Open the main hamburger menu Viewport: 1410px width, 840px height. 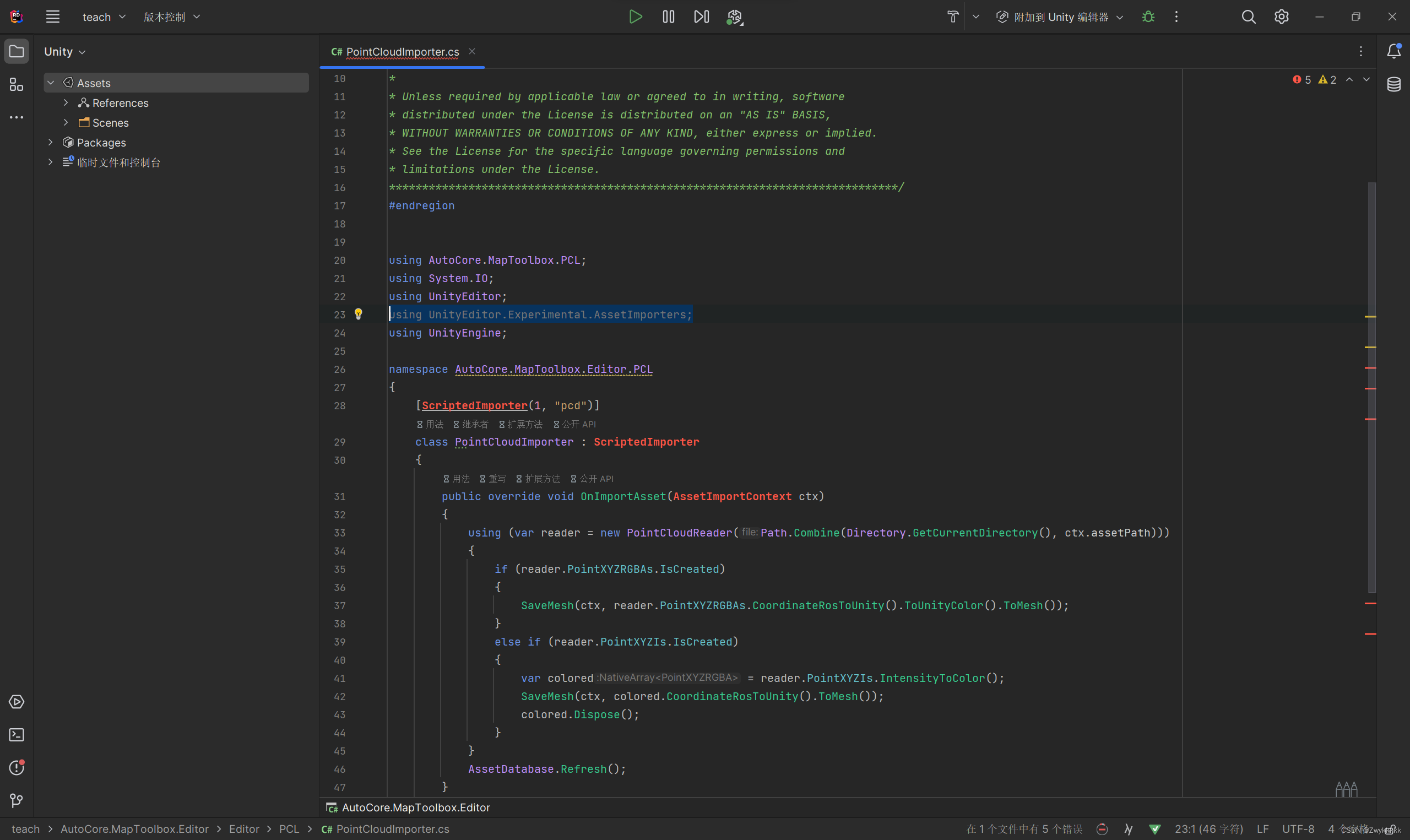(53, 17)
